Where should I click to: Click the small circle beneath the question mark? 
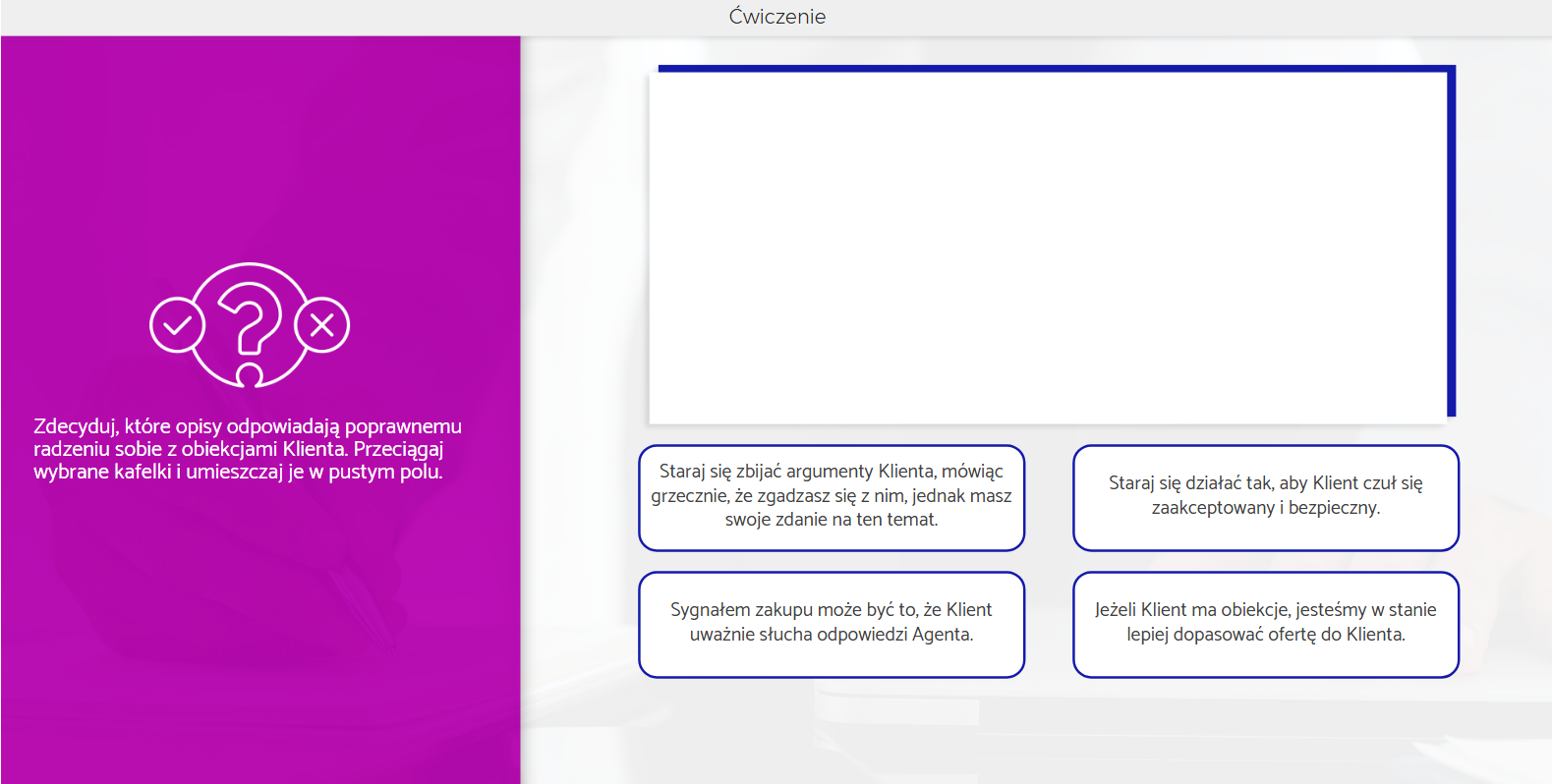(x=250, y=375)
